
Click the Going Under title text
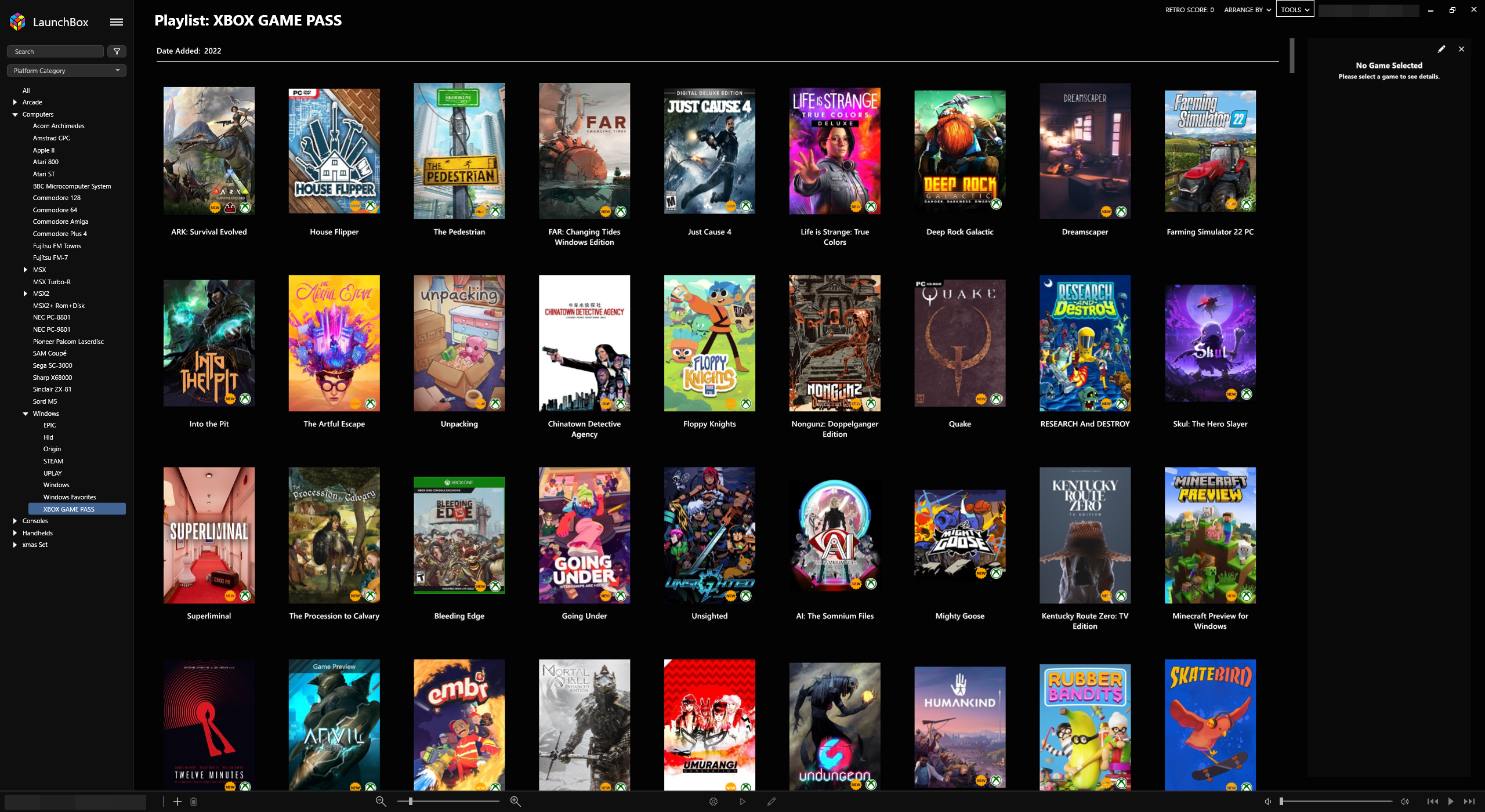pos(584,616)
